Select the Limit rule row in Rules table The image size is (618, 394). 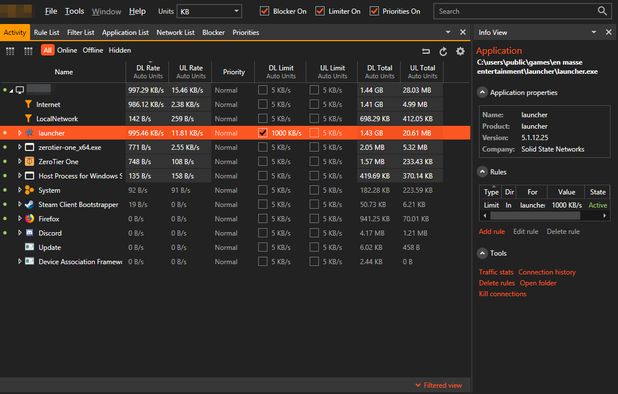(544, 205)
